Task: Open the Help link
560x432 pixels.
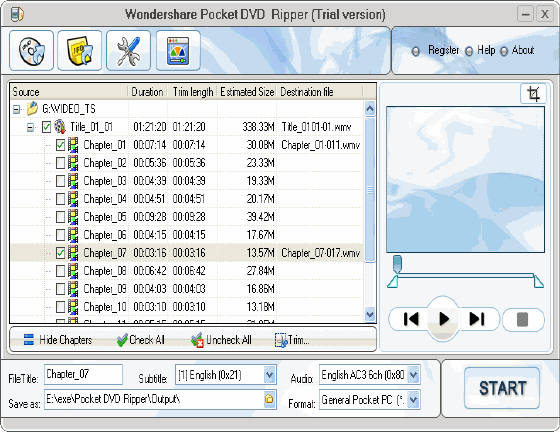Action: (x=486, y=50)
